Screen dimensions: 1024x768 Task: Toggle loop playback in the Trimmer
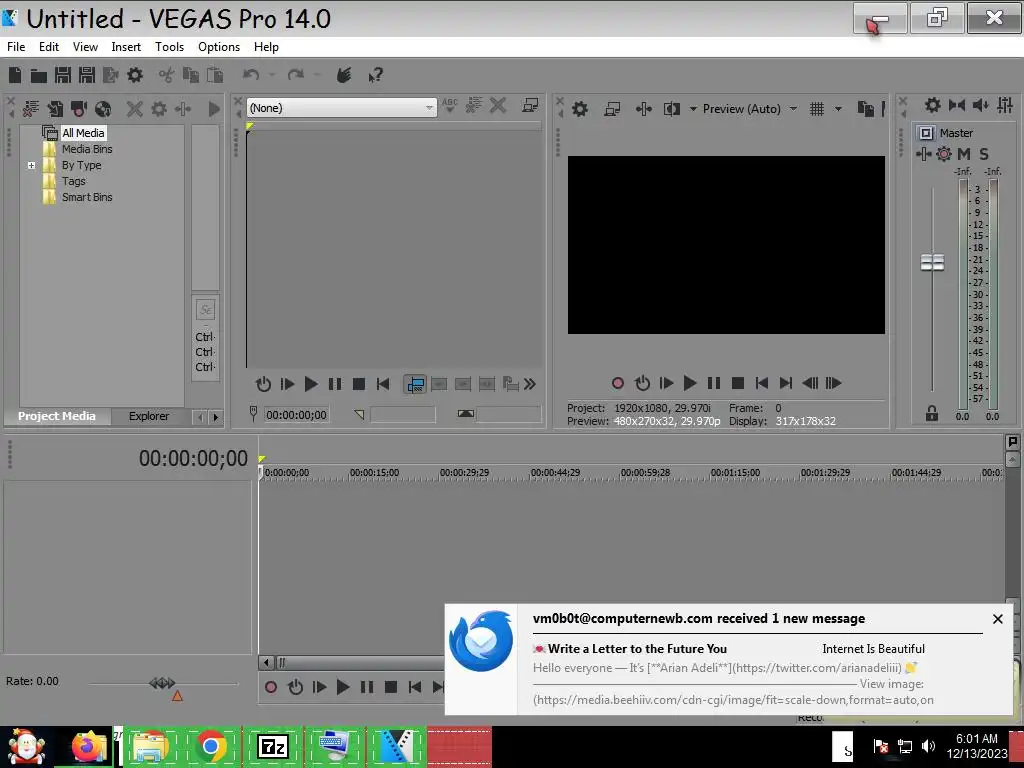coord(263,384)
